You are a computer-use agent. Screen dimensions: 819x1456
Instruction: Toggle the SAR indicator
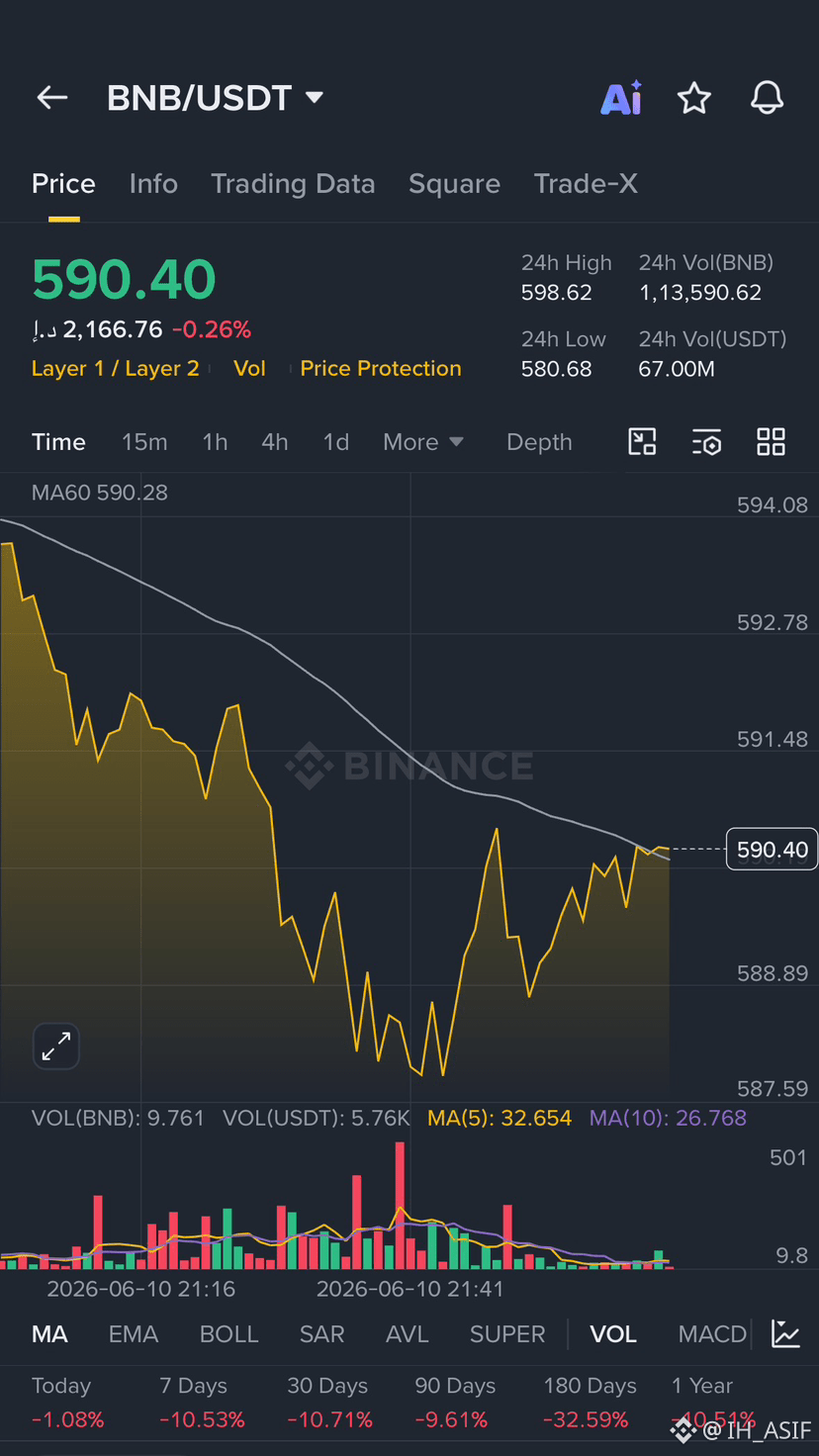pos(321,1334)
